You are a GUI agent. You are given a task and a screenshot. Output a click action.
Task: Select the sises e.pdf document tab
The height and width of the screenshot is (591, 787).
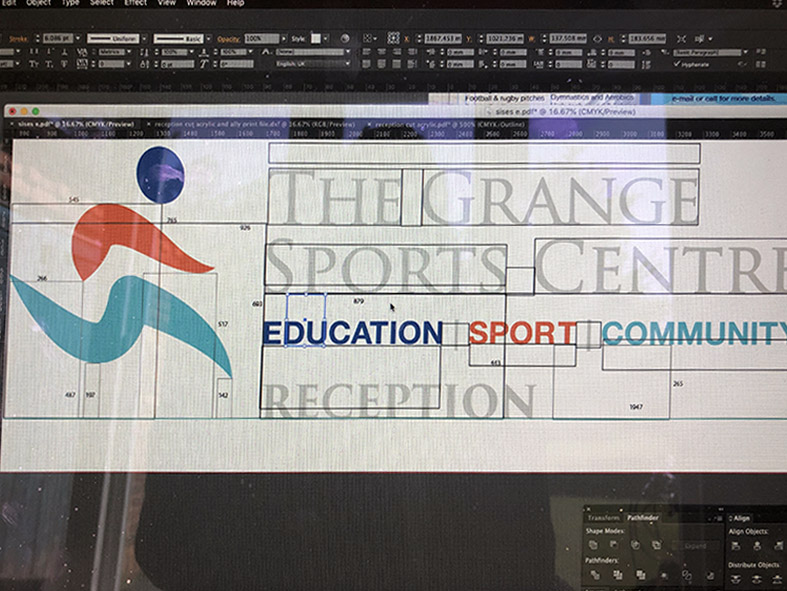[x=75, y=124]
